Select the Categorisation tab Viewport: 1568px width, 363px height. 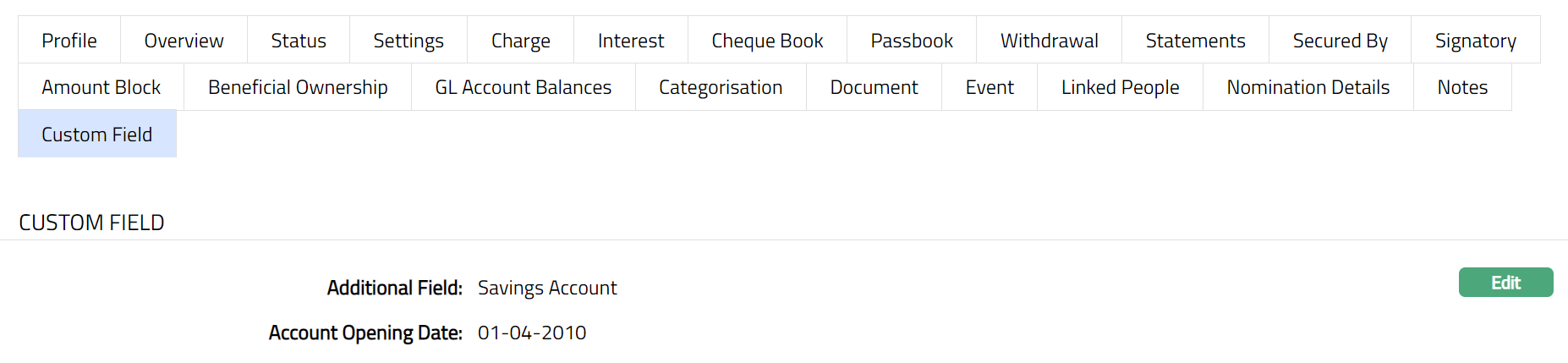(721, 87)
